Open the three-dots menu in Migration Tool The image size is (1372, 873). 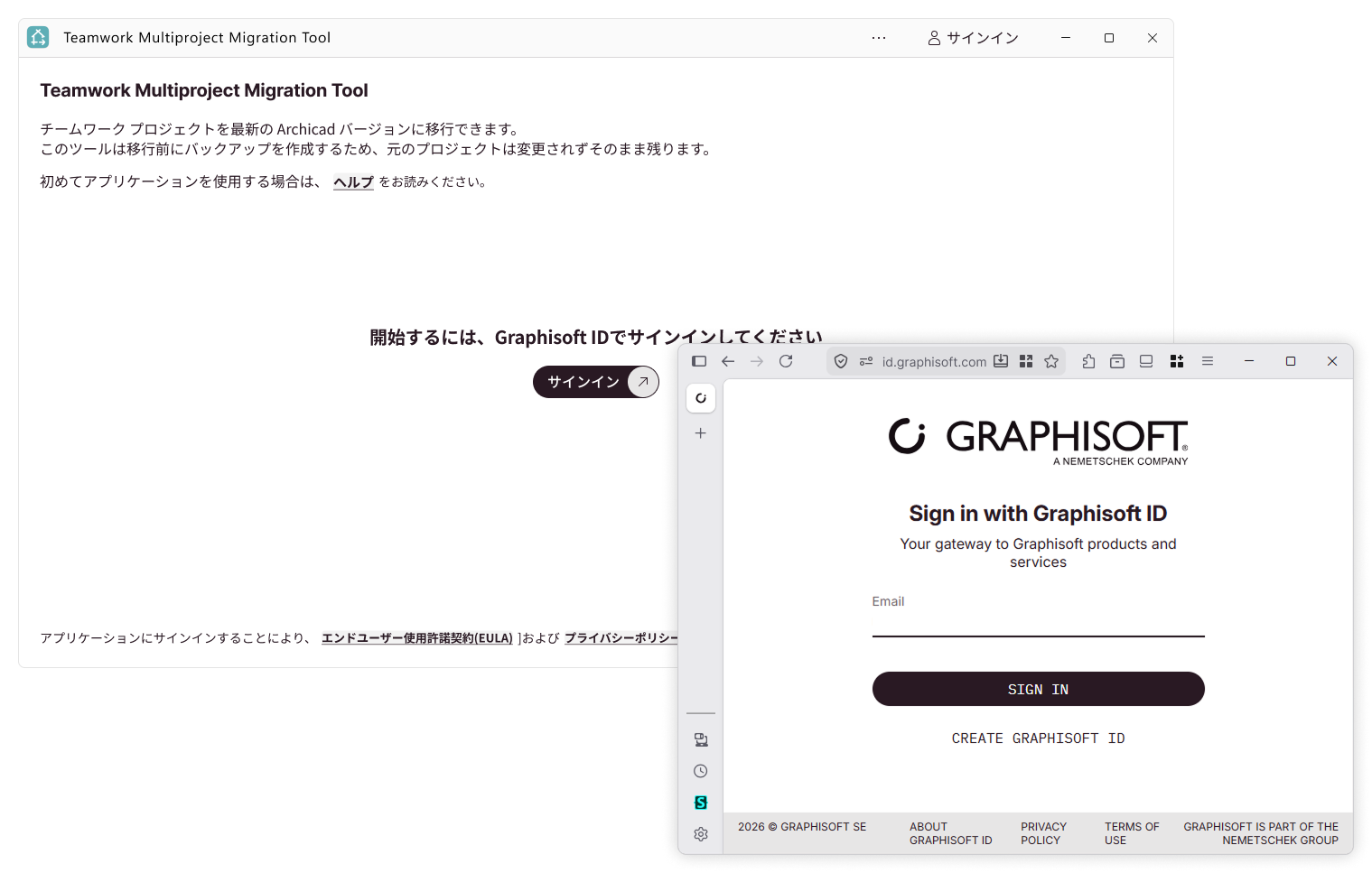(879, 38)
